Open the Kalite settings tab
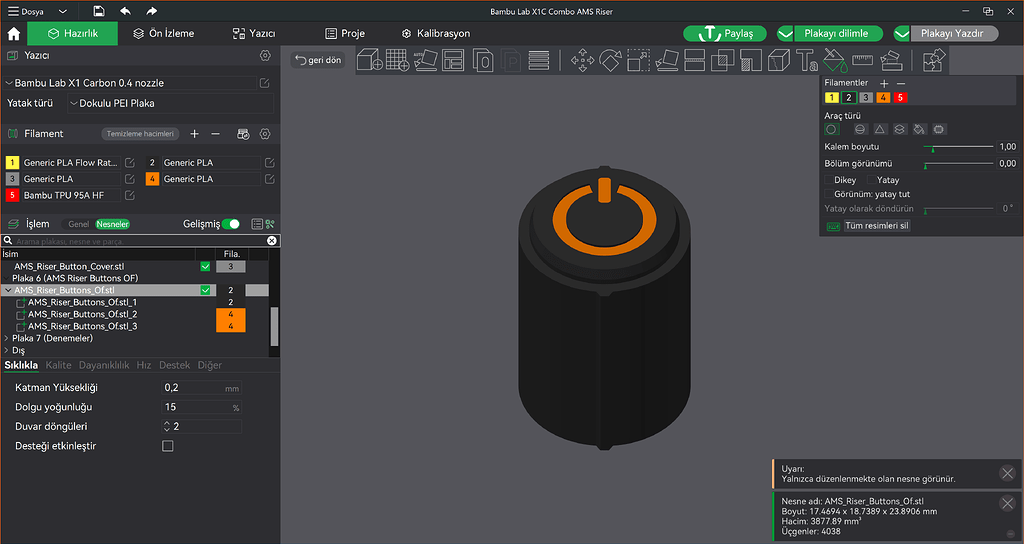1024x544 pixels. (58, 365)
